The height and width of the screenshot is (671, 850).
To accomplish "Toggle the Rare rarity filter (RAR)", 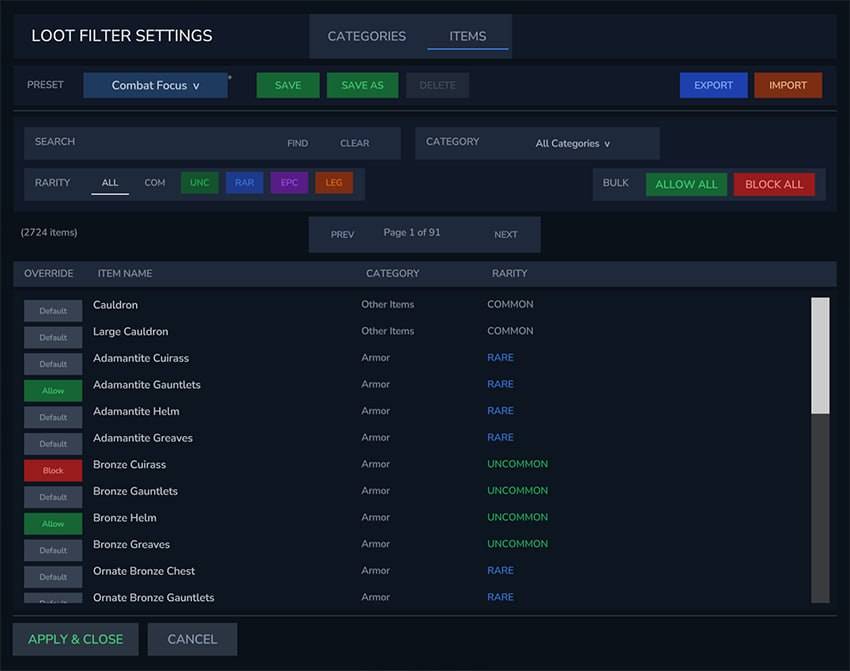I will click(244, 183).
